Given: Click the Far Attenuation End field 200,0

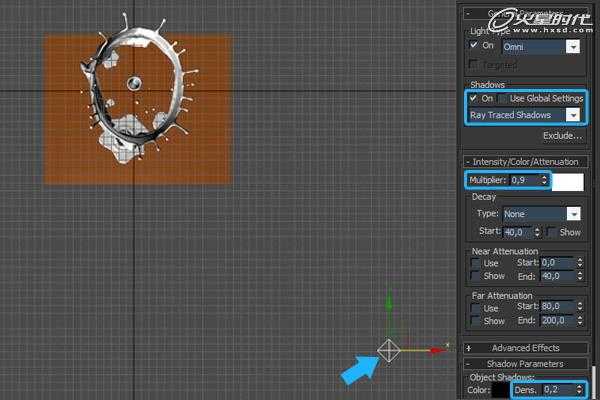Looking at the screenshot, I should pos(558,320).
